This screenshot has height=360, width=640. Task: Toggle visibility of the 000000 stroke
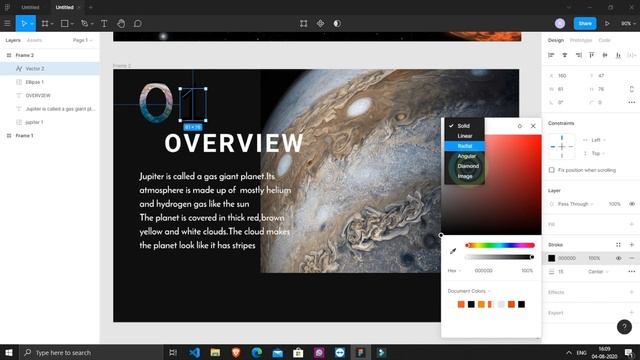pos(618,258)
